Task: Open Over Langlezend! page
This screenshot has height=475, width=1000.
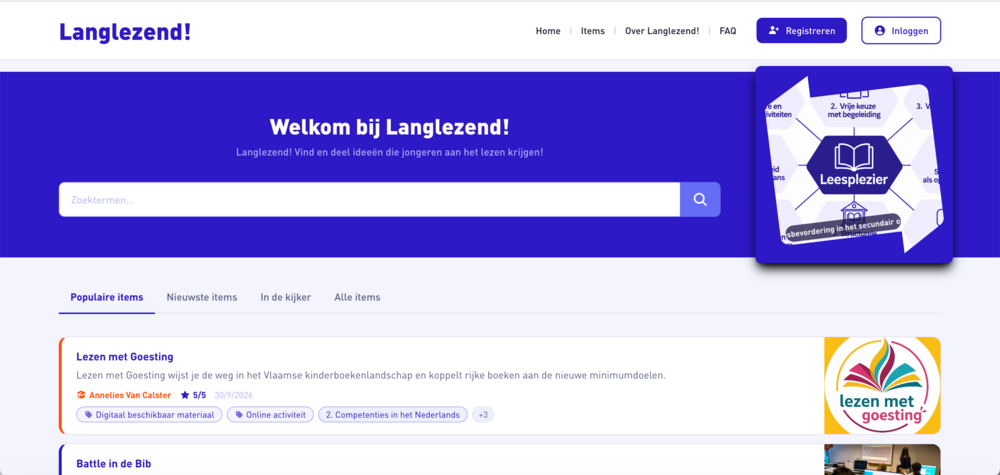Action: tap(662, 31)
